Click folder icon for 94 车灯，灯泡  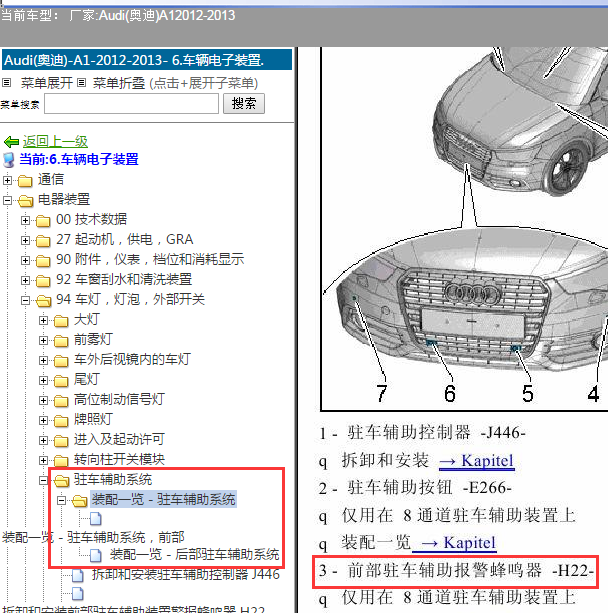coord(43,301)
